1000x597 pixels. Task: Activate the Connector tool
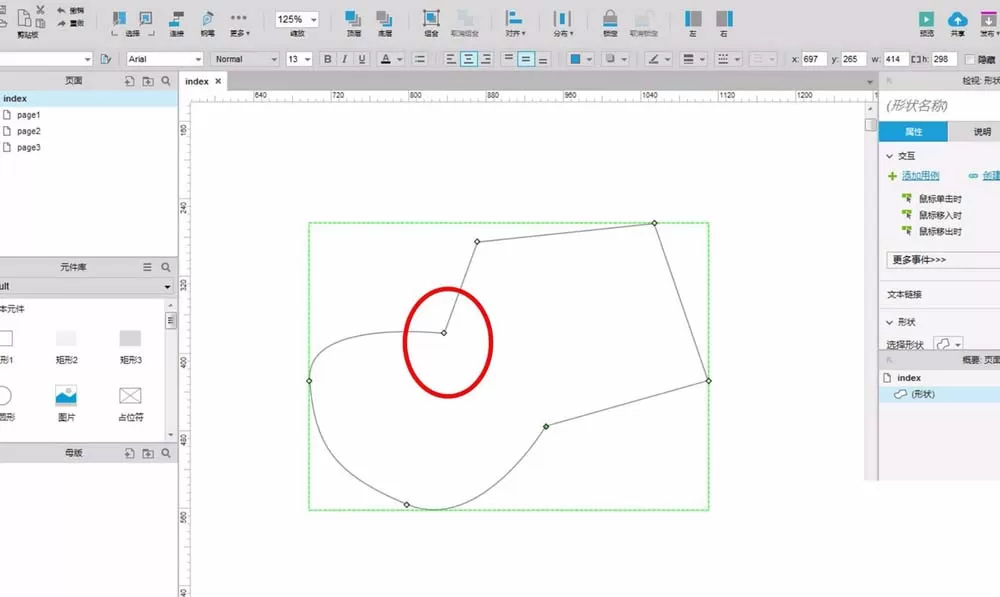pos(177,23)
